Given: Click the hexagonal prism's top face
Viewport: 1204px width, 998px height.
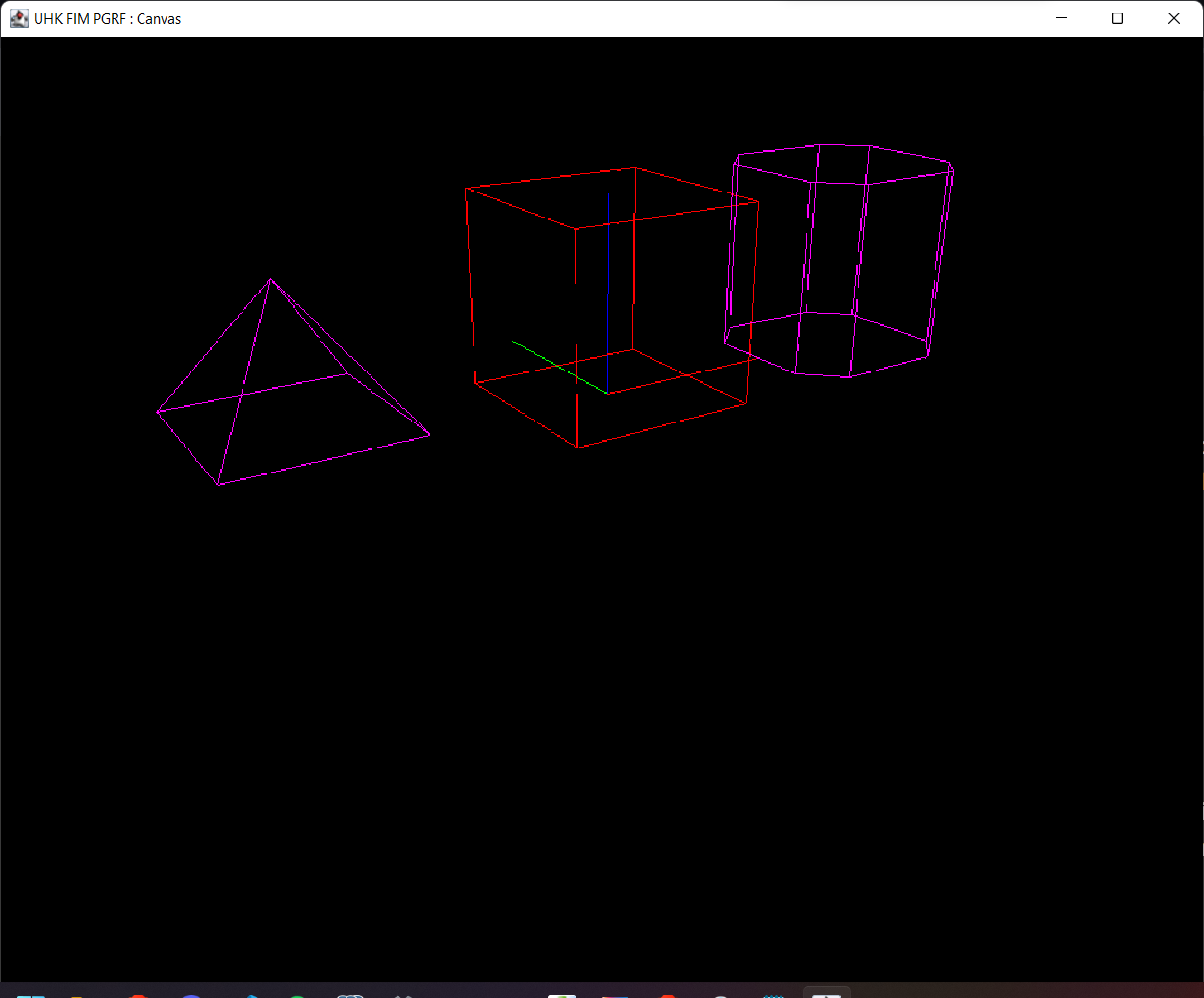Looking at the screenshot, I should tap(844, 164).
